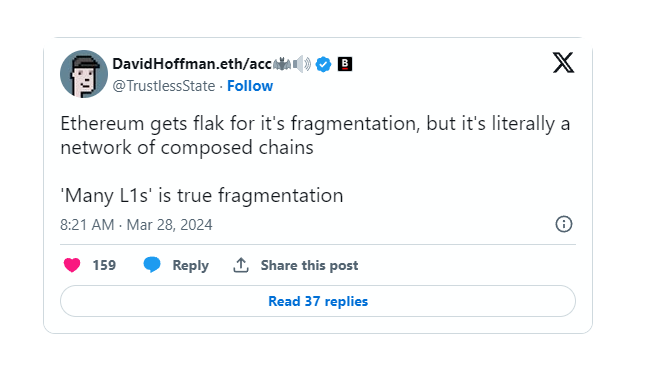
Task: Click the 159 likes count
Action: [104, 265]
